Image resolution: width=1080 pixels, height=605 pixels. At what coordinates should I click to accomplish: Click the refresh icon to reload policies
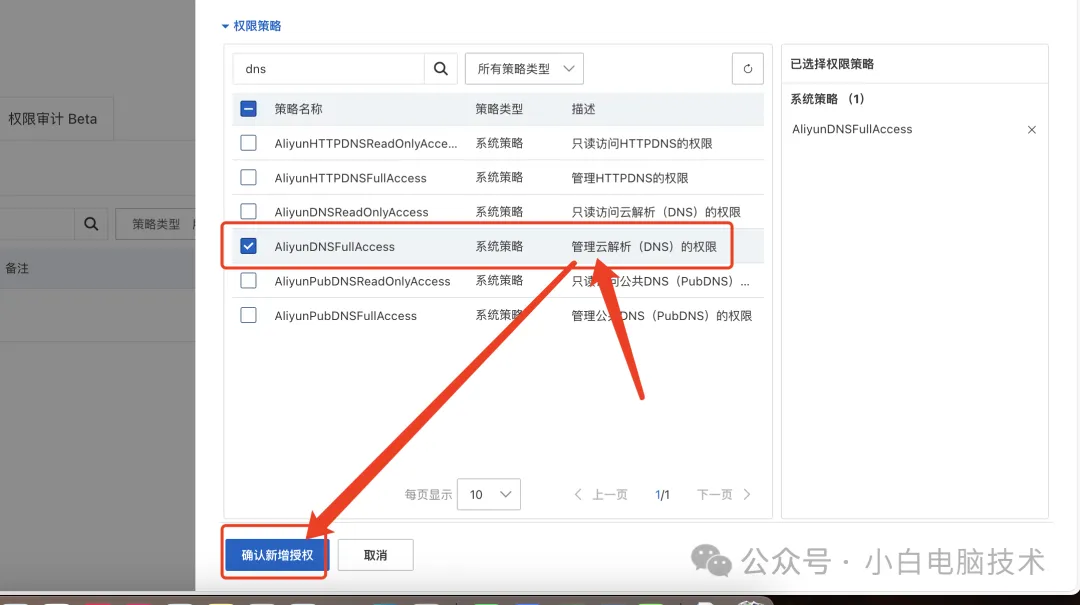747,68
